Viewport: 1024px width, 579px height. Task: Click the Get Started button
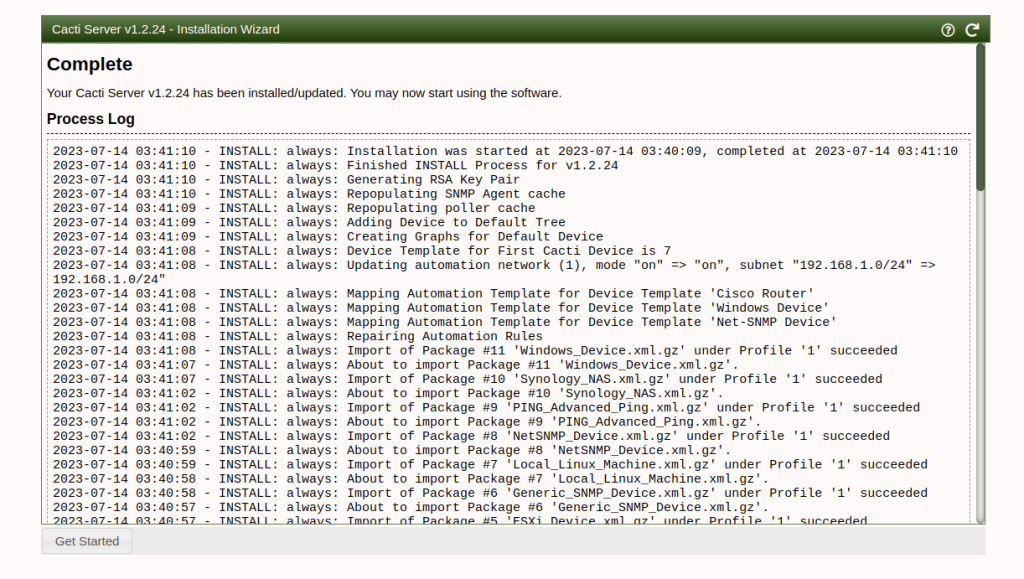(86, 540)
